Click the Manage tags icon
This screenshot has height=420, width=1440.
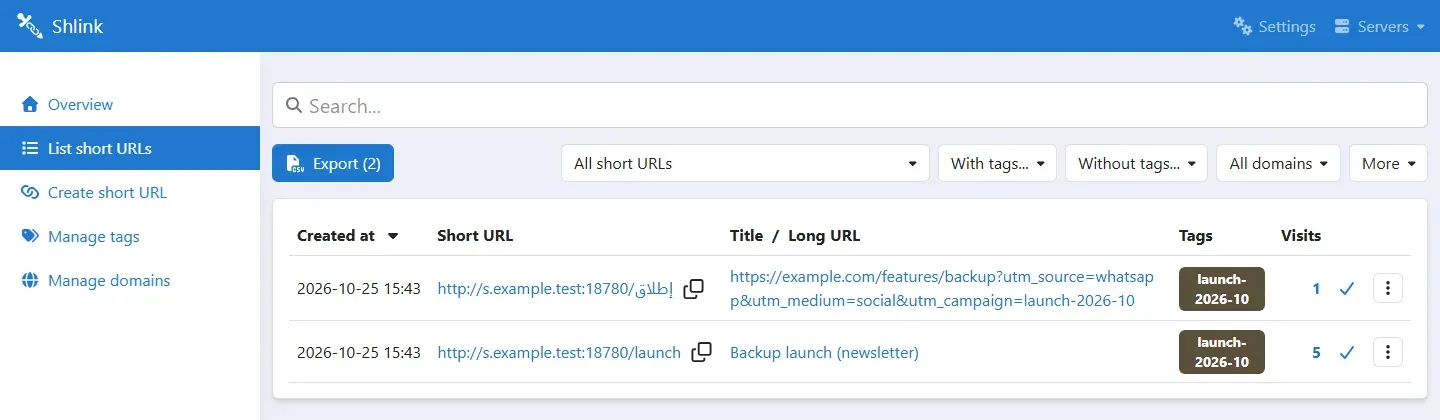(30, 236)
